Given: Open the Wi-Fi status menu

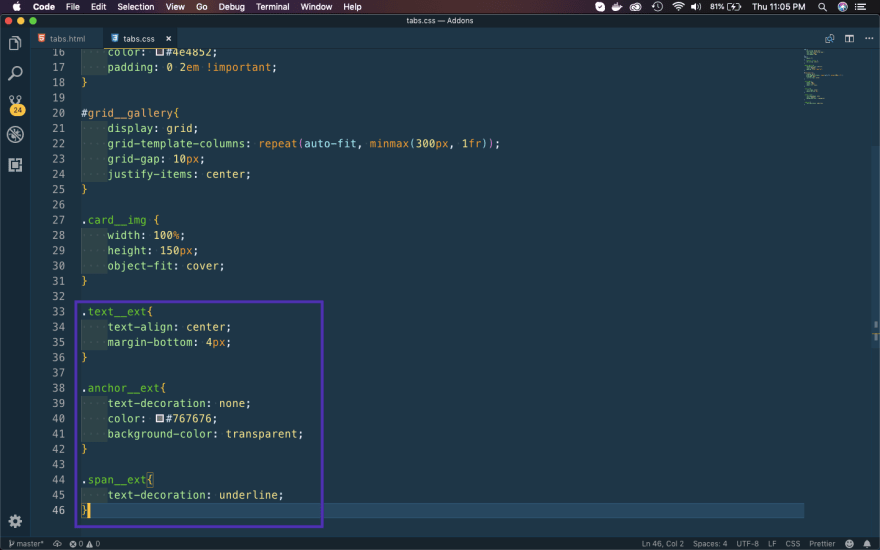Looking at the screenshot, I should coord(678,7).
